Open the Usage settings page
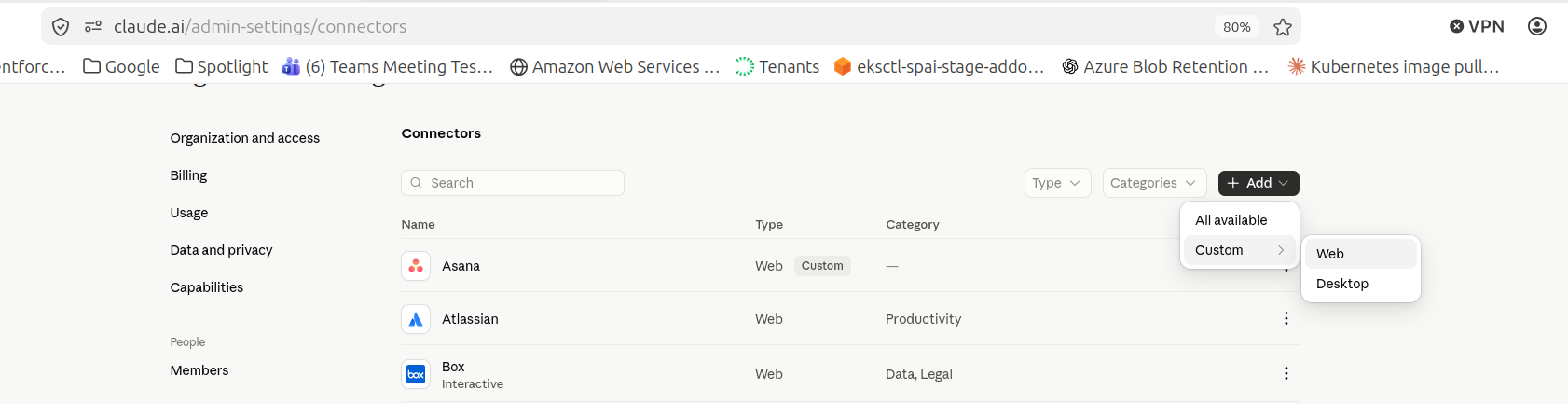Screen dimensions: 1568x404 pyautogui.click(x=189, y=213)
